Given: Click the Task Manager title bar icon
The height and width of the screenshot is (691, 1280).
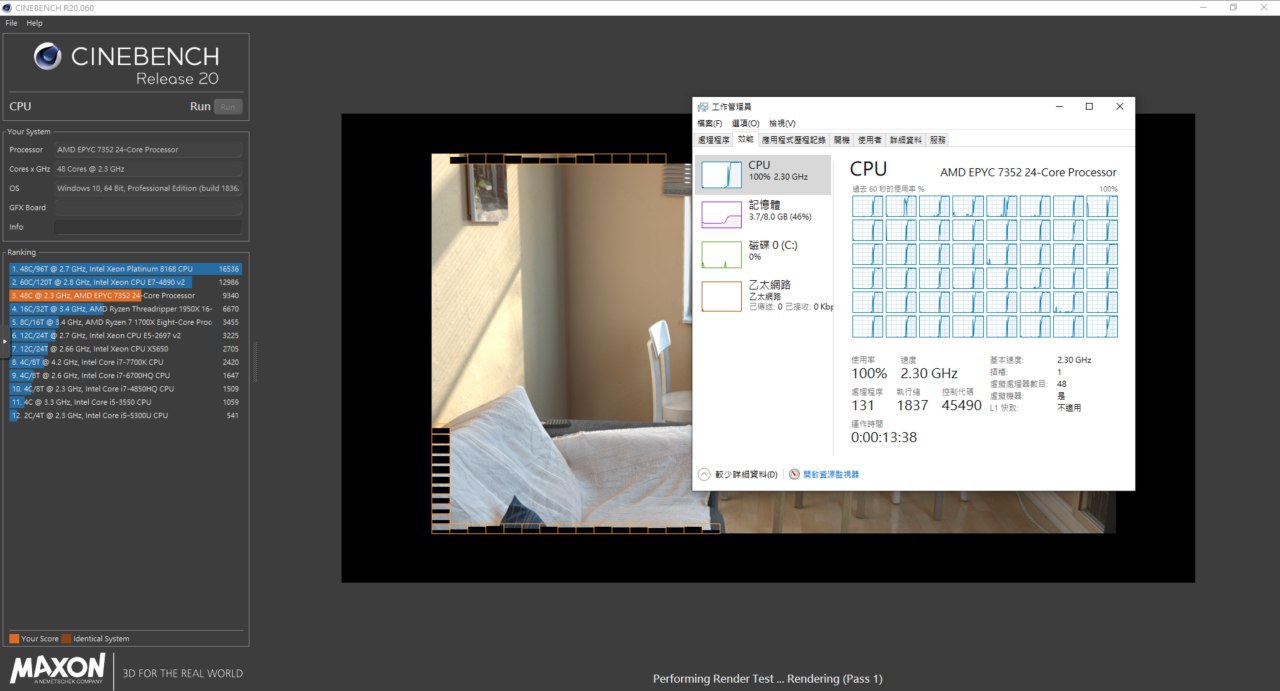Looking at the screenshot, I should coord(703,107).
